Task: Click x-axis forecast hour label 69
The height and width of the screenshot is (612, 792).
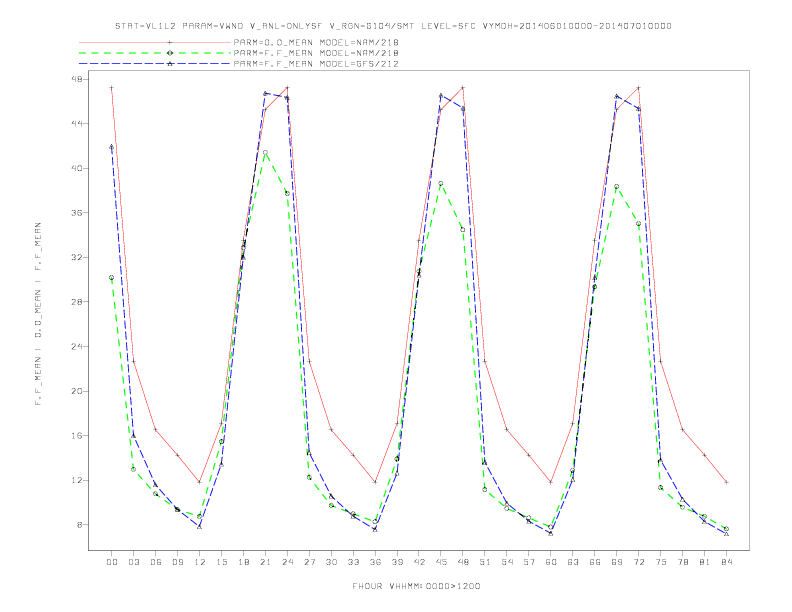Action: tap(617, 562)
